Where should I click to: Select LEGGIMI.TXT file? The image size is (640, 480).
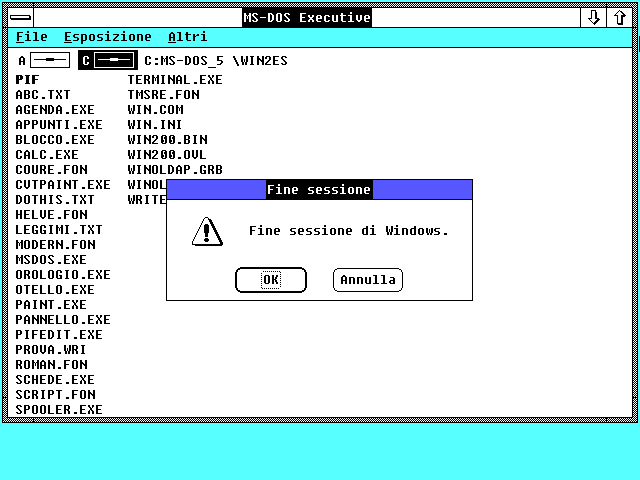tap(59, 230)
